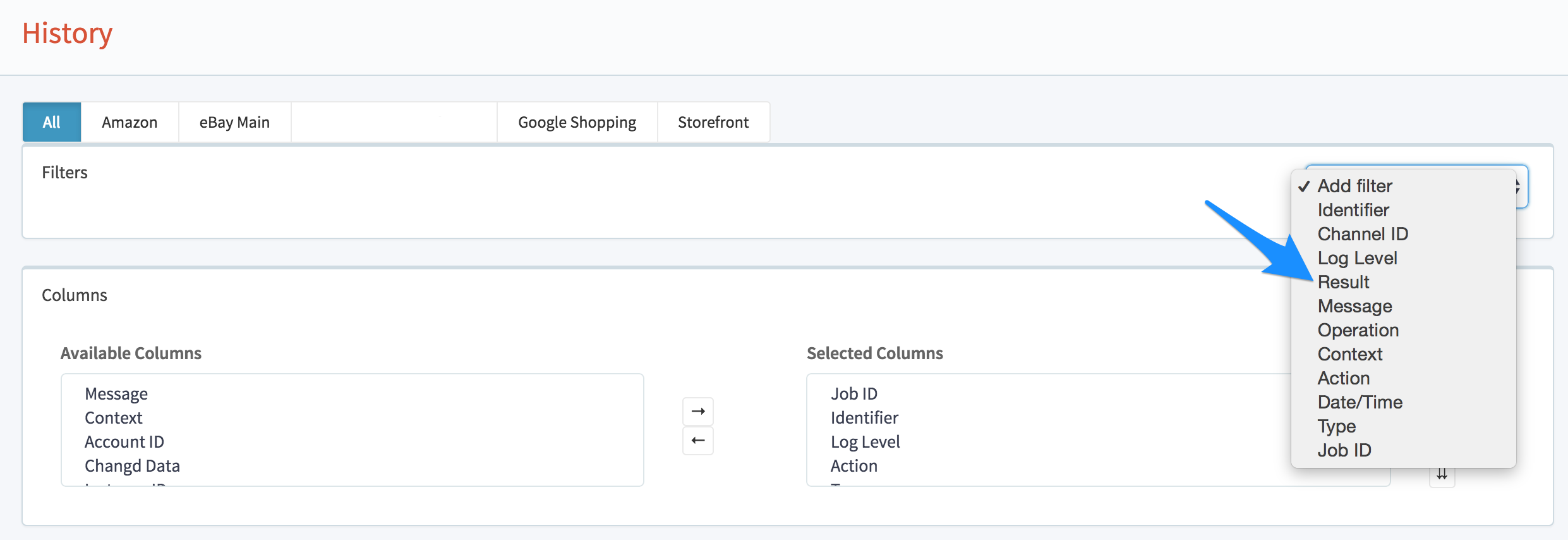
Task: Open the eBay Main tab
Action: click(234, 122)
